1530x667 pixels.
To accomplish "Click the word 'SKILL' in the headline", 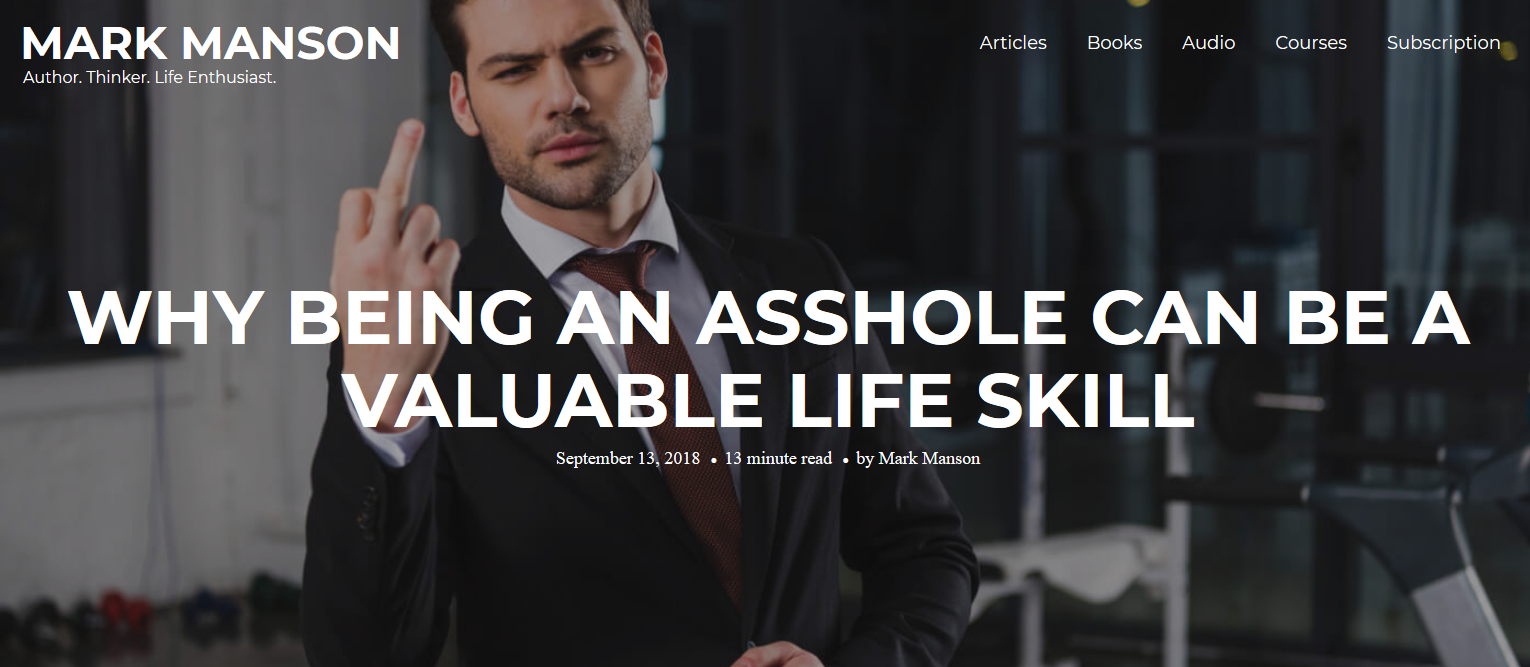I will (1086, 398).
